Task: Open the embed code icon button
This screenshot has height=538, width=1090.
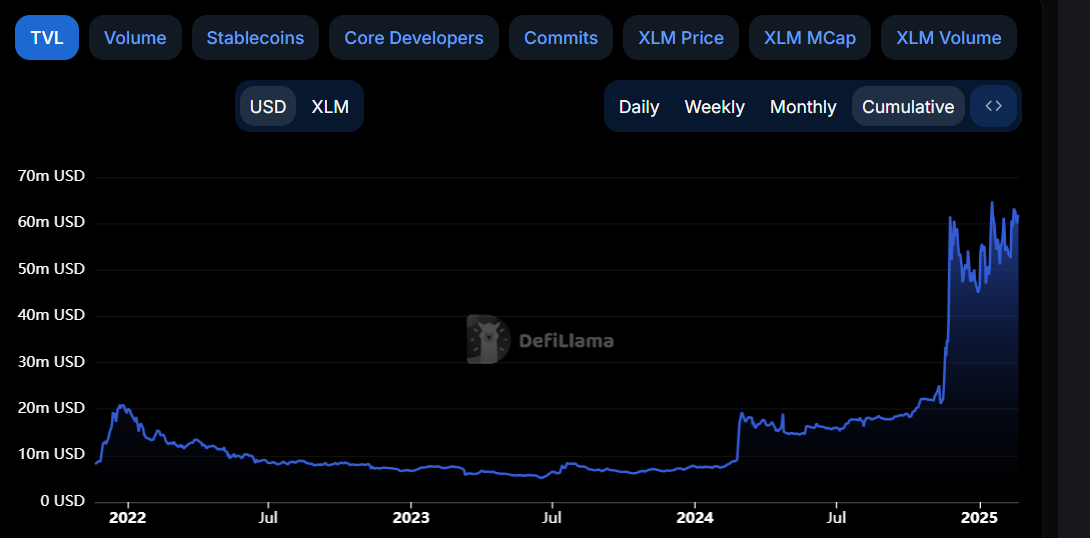Action: (993, 106)
